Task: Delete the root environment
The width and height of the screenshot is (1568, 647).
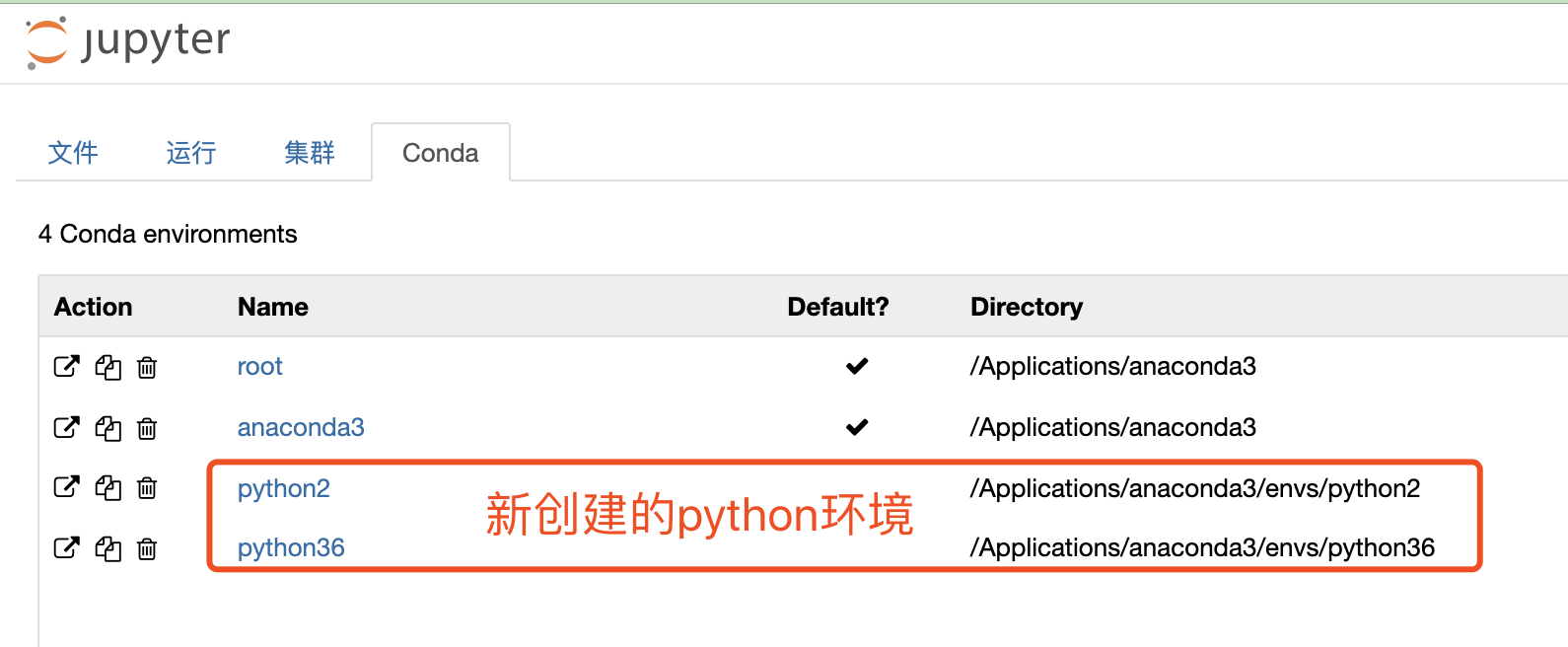Action: click(x=147, y=367)
